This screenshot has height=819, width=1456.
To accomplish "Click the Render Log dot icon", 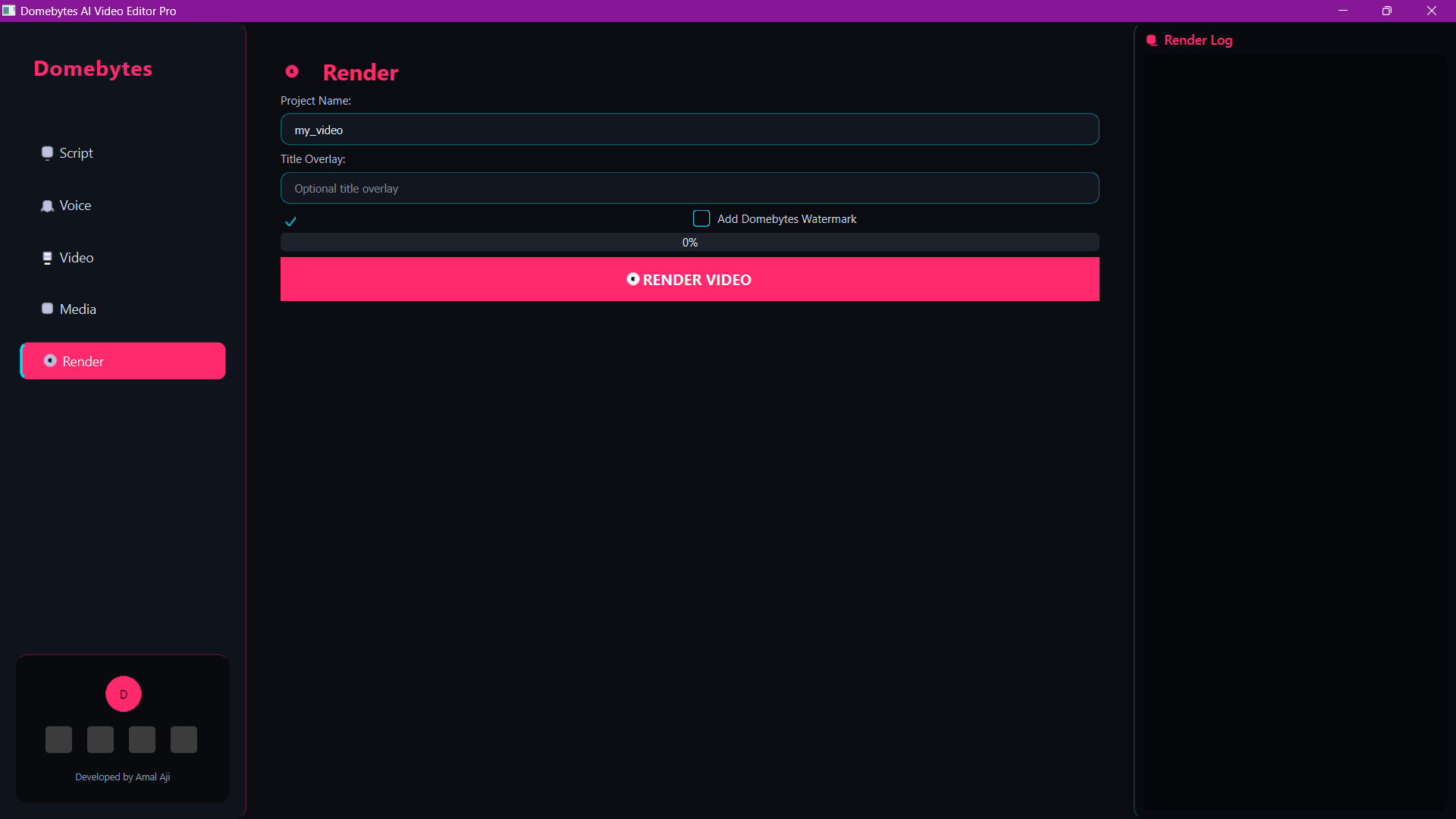I will point(1152,40).
